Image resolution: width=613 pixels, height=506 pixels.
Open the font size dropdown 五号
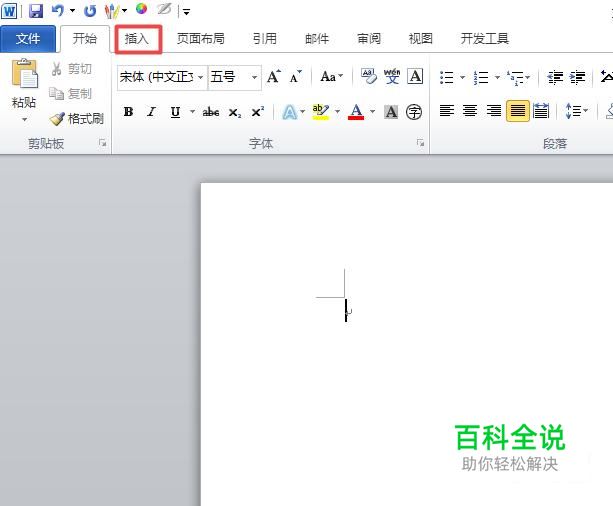click(x=234, y=77)
